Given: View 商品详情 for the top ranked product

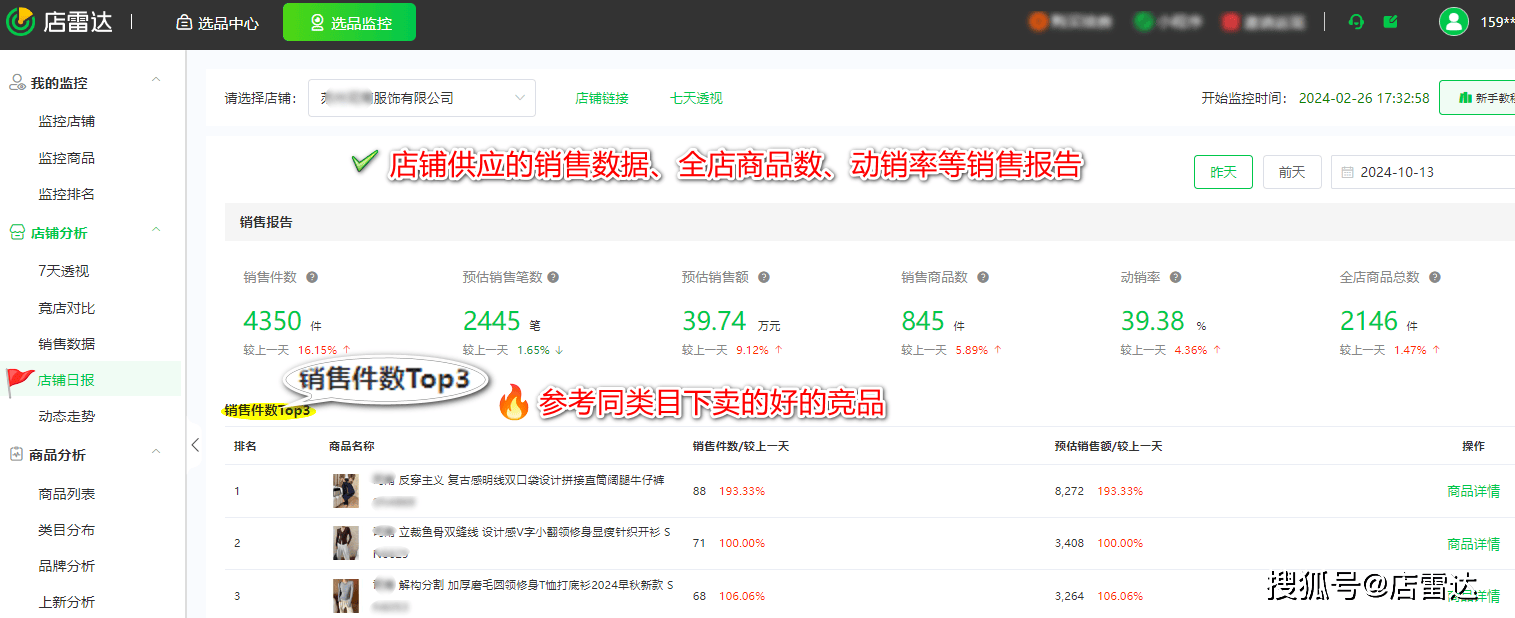Looking at the screenshot, I should coord(1473,491).
